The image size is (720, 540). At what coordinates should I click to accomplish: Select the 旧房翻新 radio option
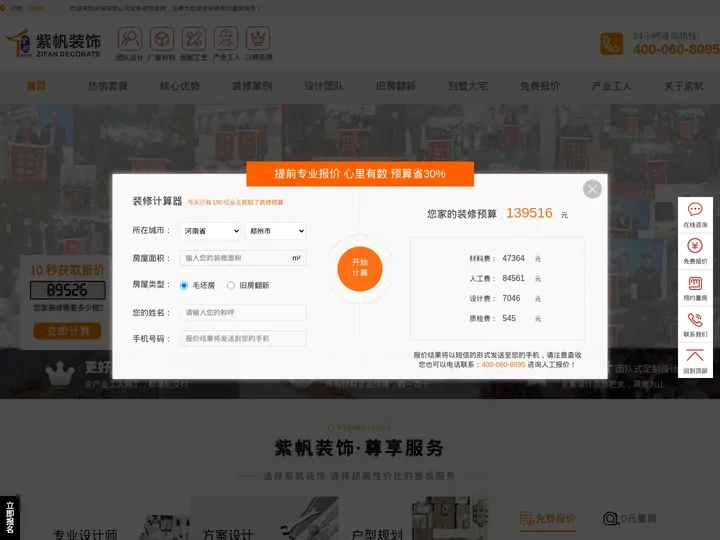click(x=231, y=286)
